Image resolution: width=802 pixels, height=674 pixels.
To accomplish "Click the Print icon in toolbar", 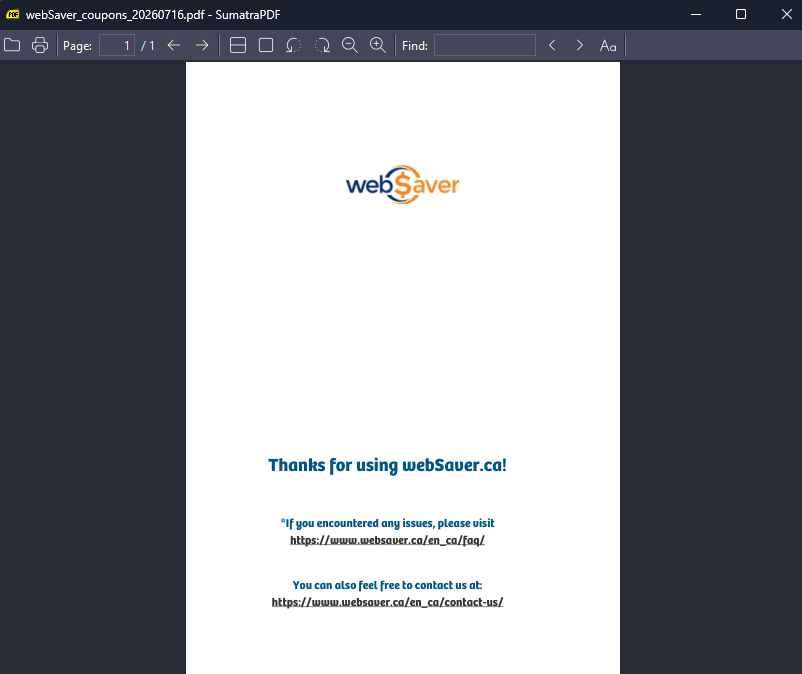I will [x=40, y=46].
